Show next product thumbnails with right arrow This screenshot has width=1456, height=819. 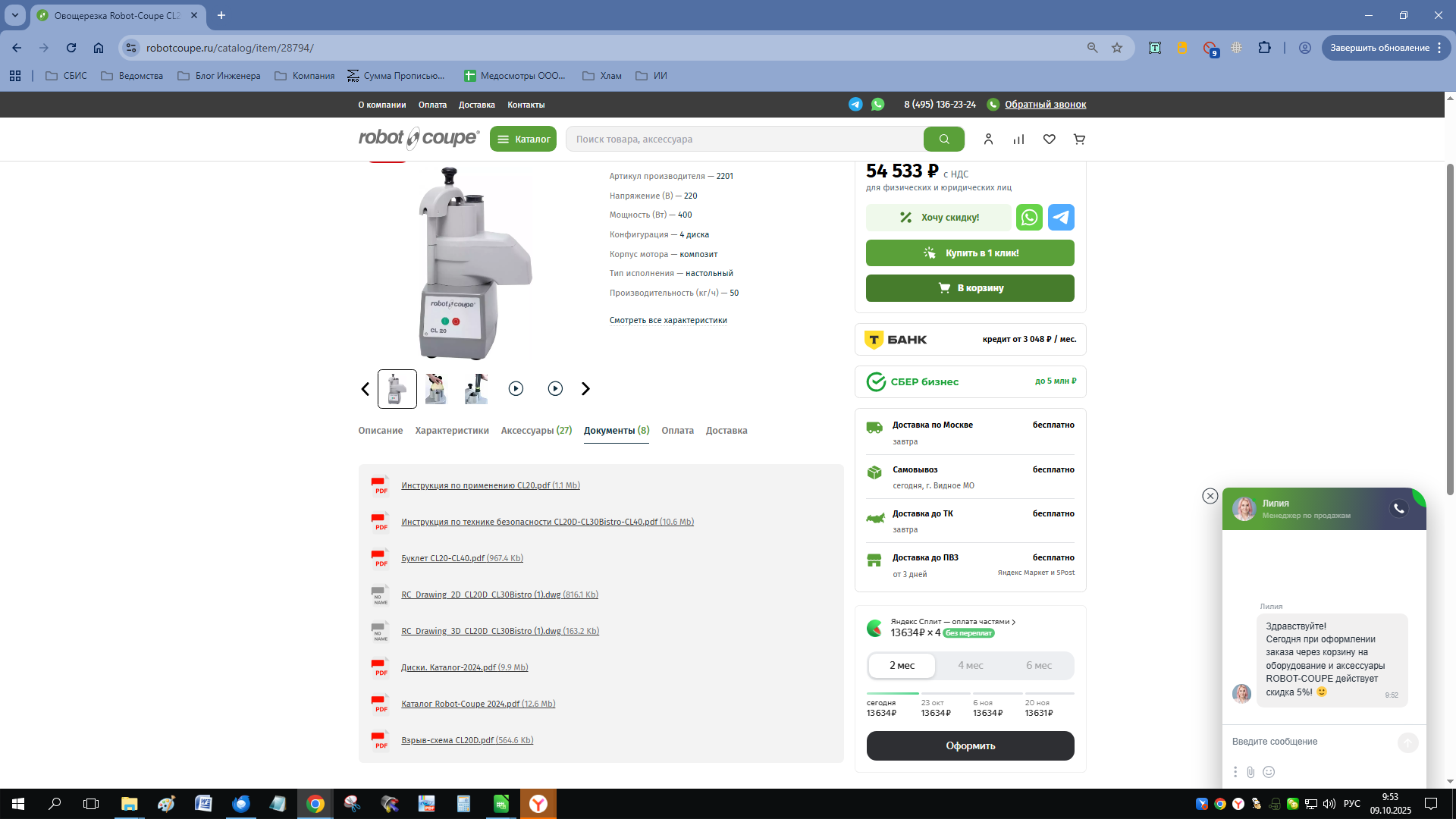(585, 389)
